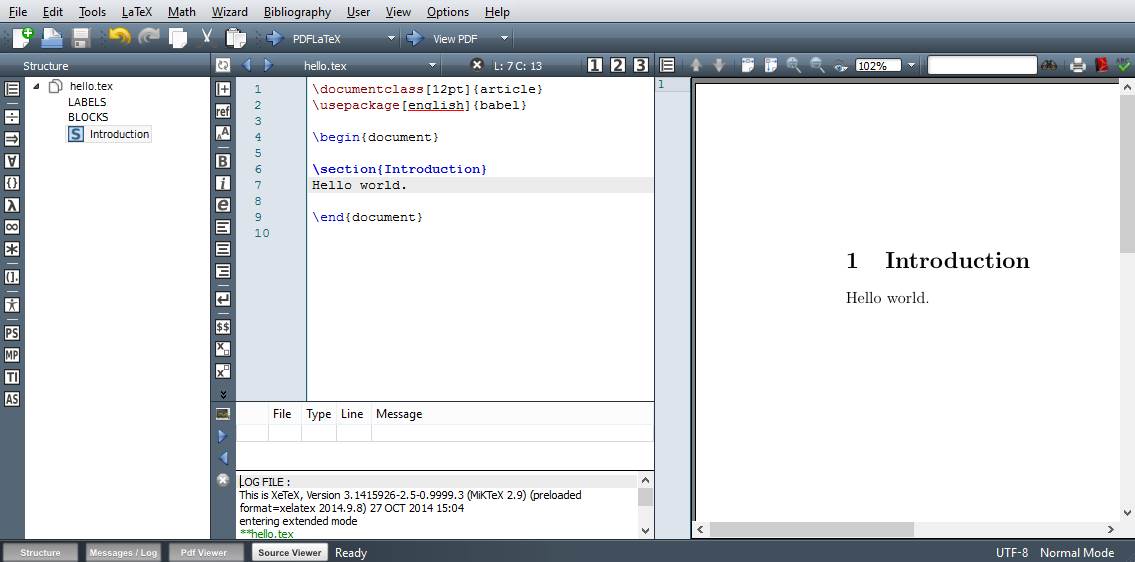1135x562 pixels.
Task: Print the PDF with printer icon
Action: click(1077, 65)
